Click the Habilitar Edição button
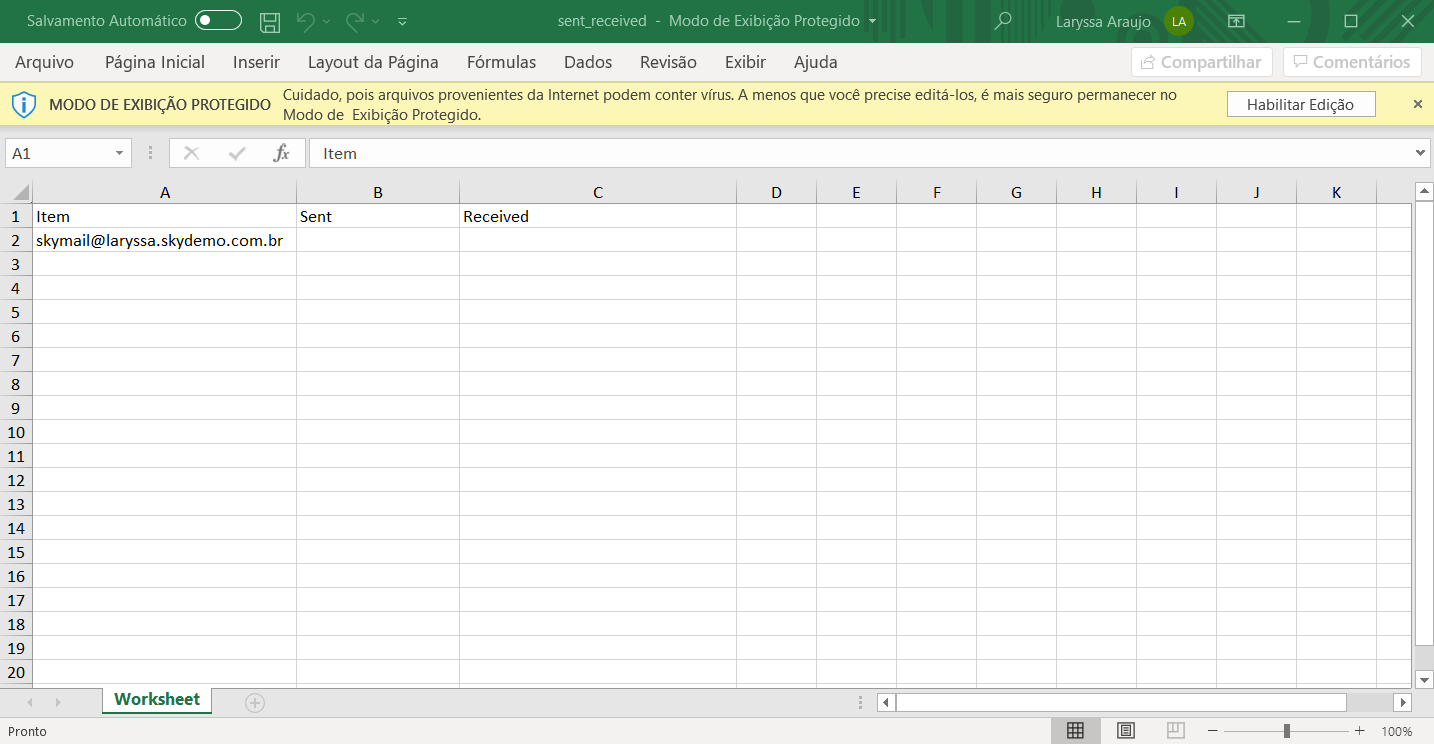This screenshot has width=1434, height=744. [1300, 104]
